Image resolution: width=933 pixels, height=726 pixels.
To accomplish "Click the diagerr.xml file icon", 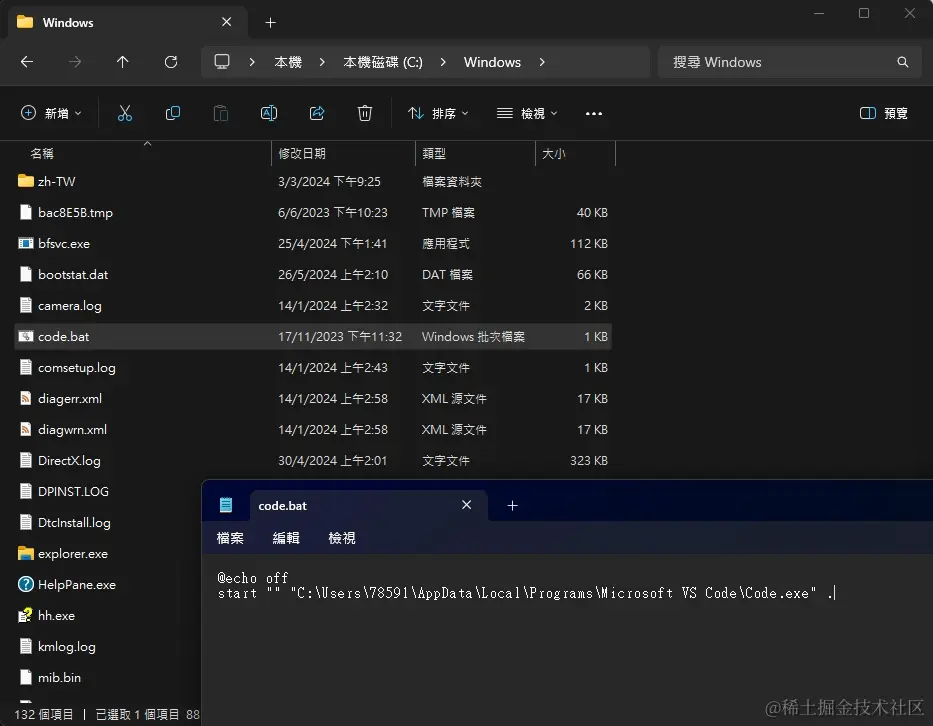I will pos(26,398).
